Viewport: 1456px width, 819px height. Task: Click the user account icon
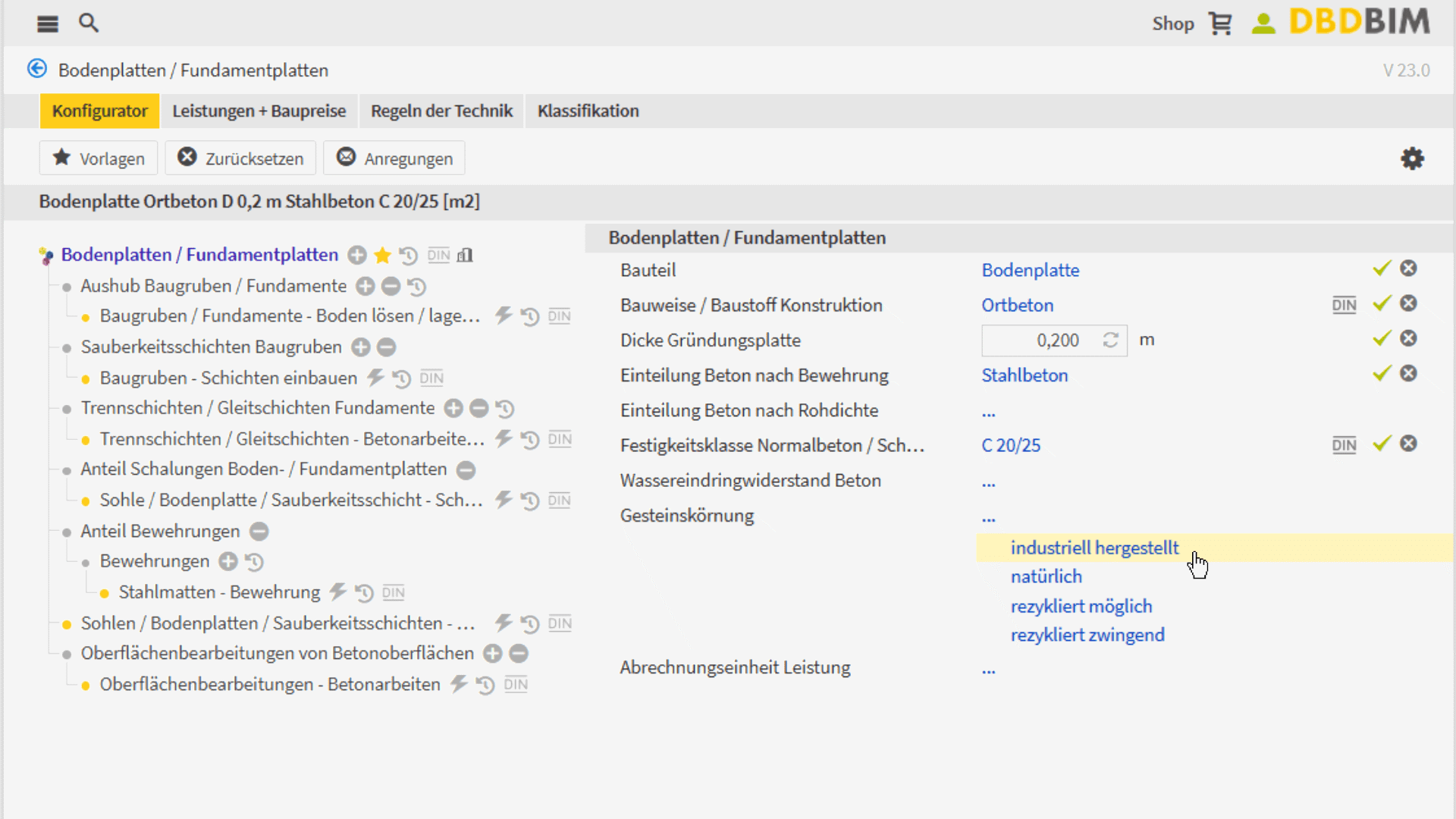[x=1263, y=24]
